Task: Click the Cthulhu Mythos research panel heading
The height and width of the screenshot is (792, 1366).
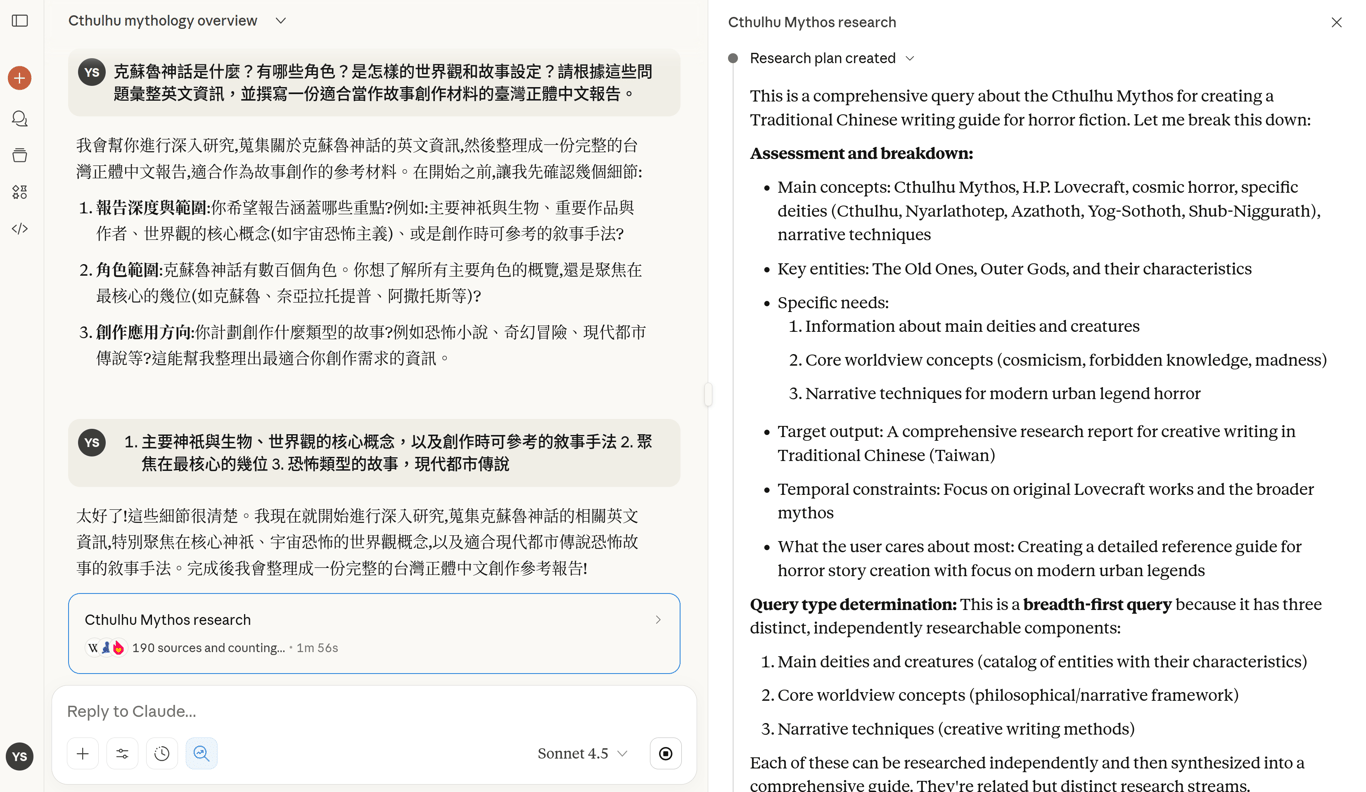Action: click(x=812, y=22)
